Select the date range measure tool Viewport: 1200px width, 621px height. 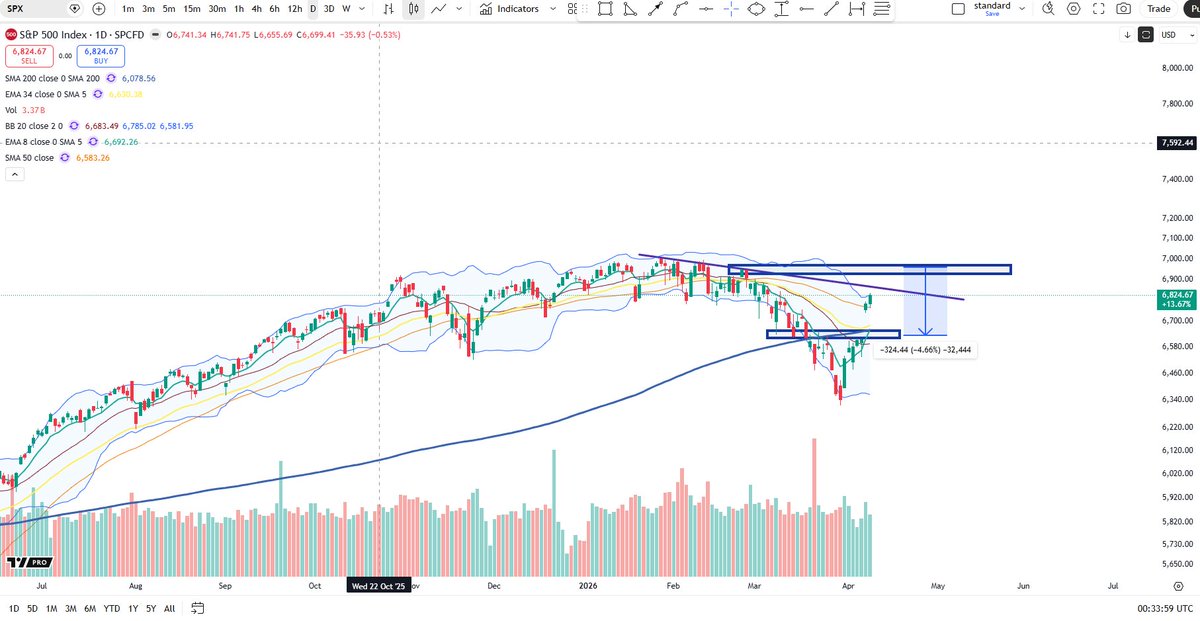click(x=856, y=9)
